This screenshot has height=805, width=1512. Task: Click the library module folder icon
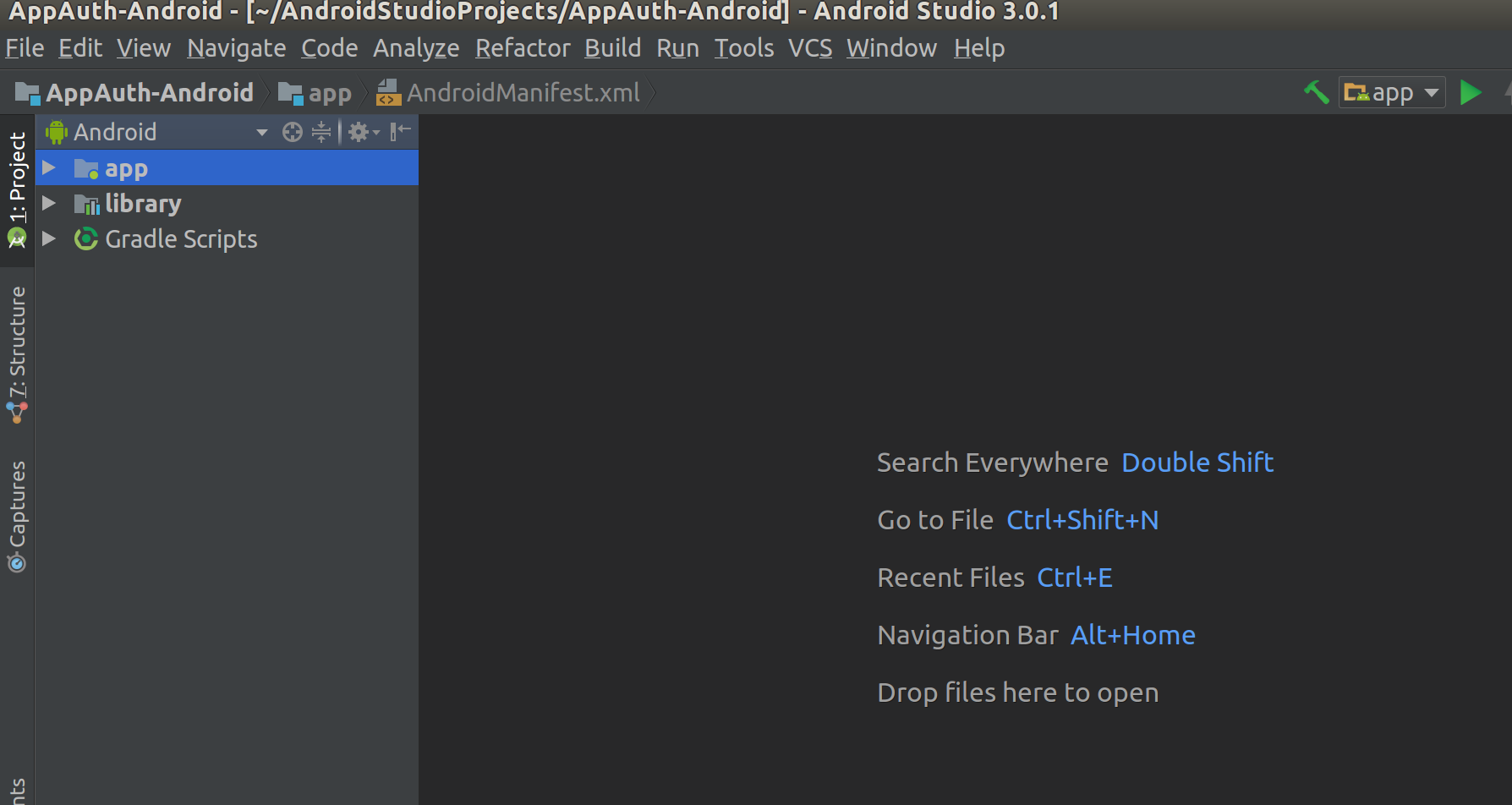[85, 204]
